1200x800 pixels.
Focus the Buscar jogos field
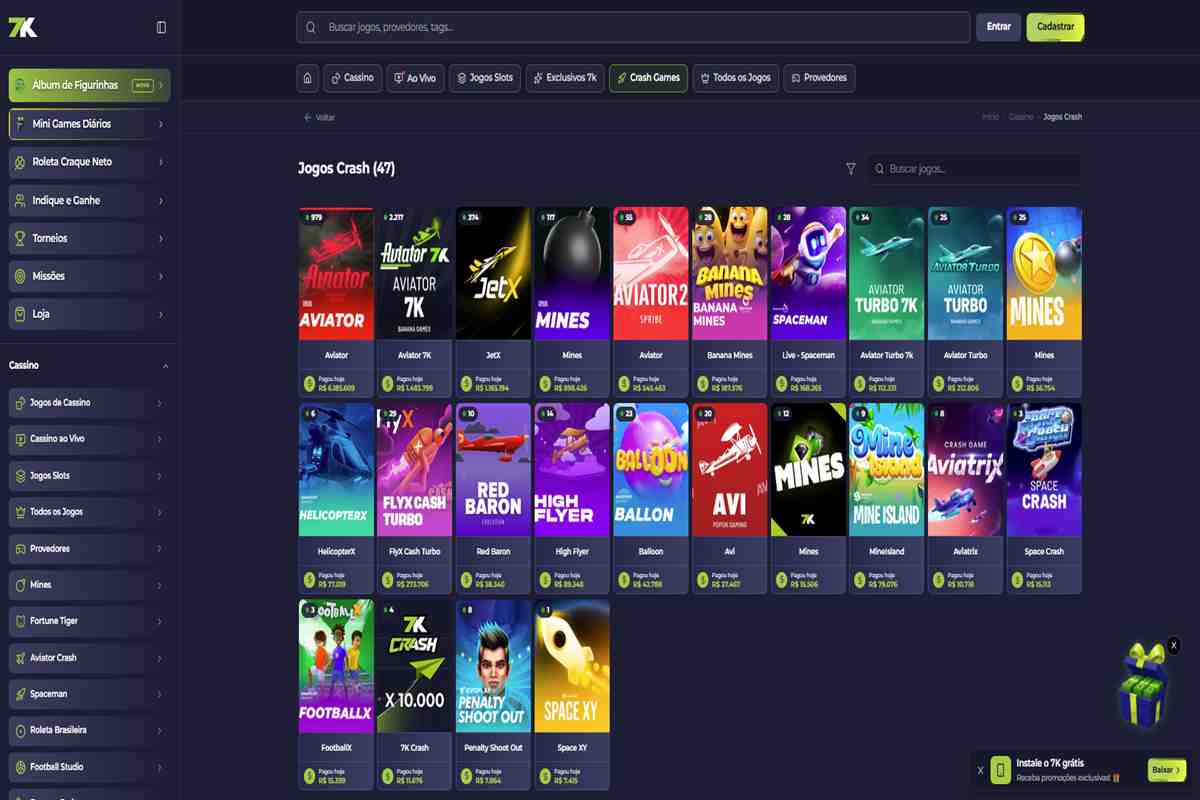tap(973, 169)
